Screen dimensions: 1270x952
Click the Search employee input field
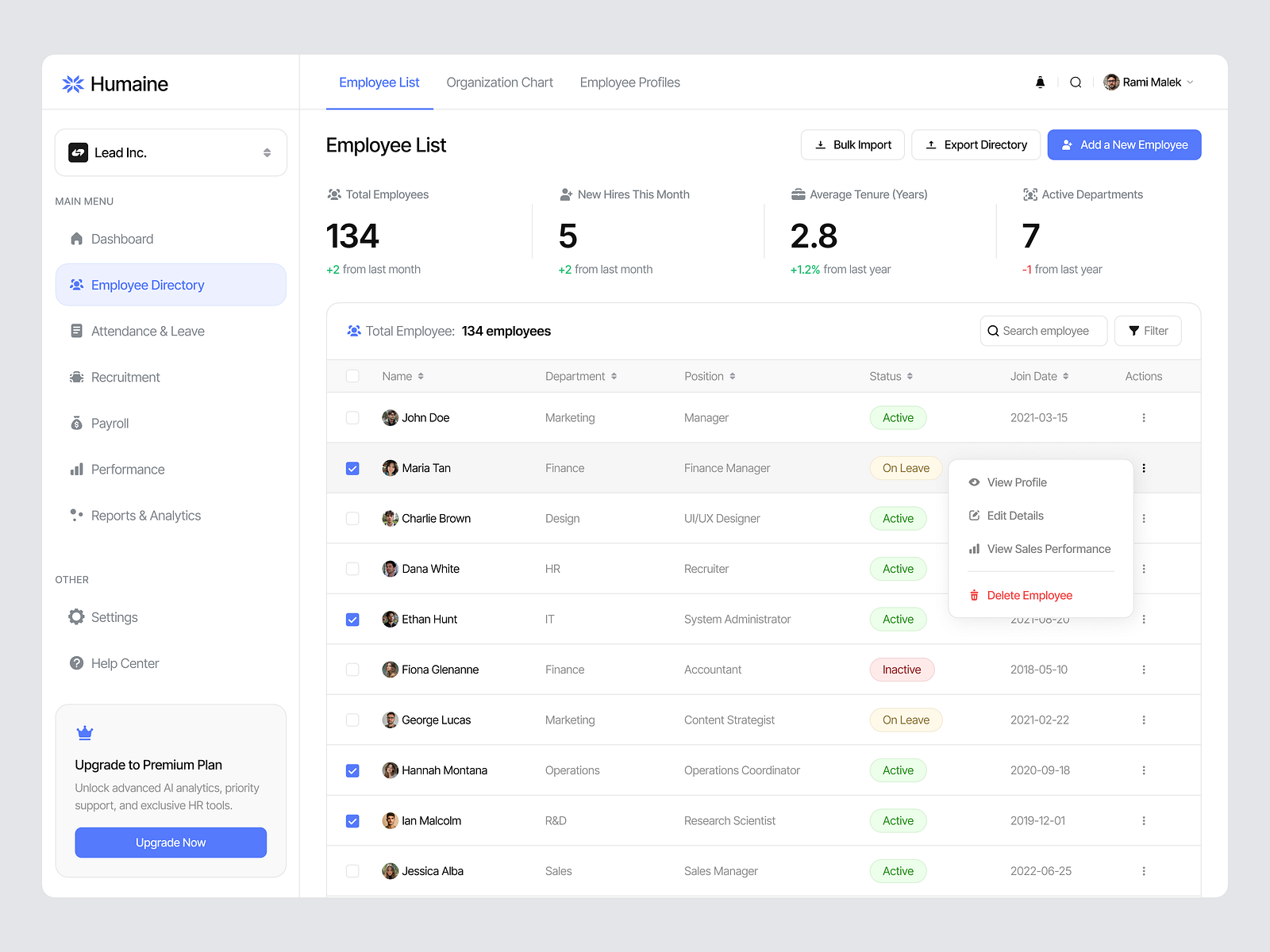pyautogui.click(x=1043, y=331)
